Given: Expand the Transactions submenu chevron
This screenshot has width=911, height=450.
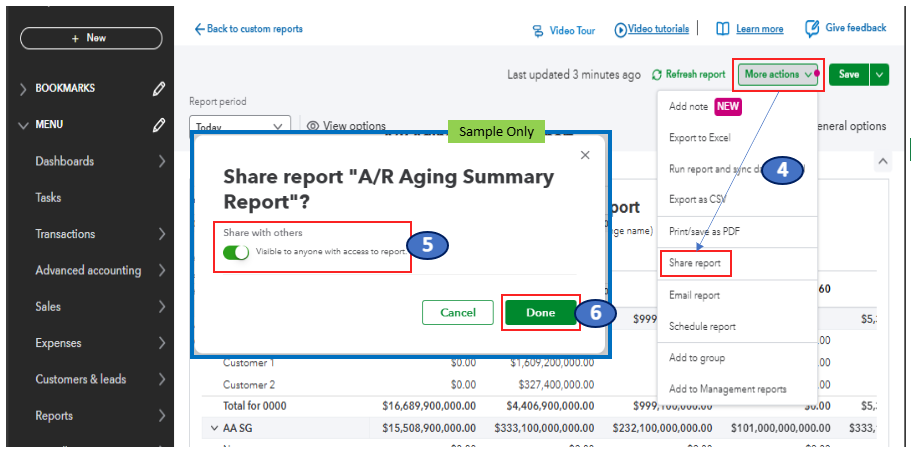Looking at the screenshot, I should pyautogui.click(x=162, y=234).
